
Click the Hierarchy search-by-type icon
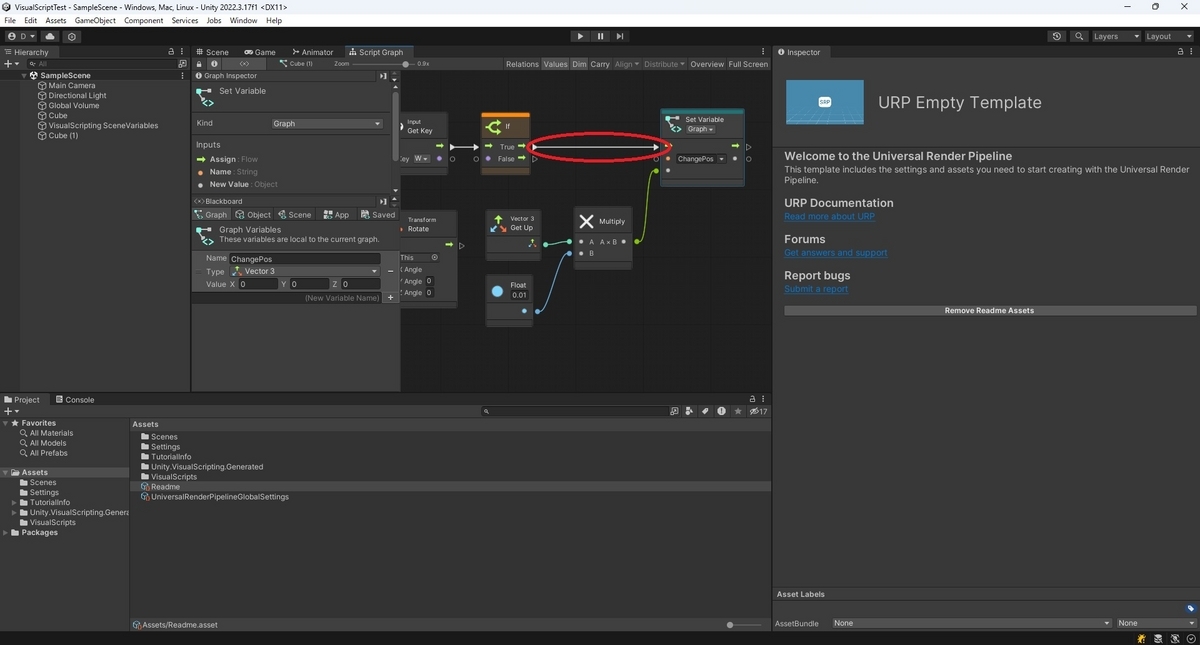(181, 63)
